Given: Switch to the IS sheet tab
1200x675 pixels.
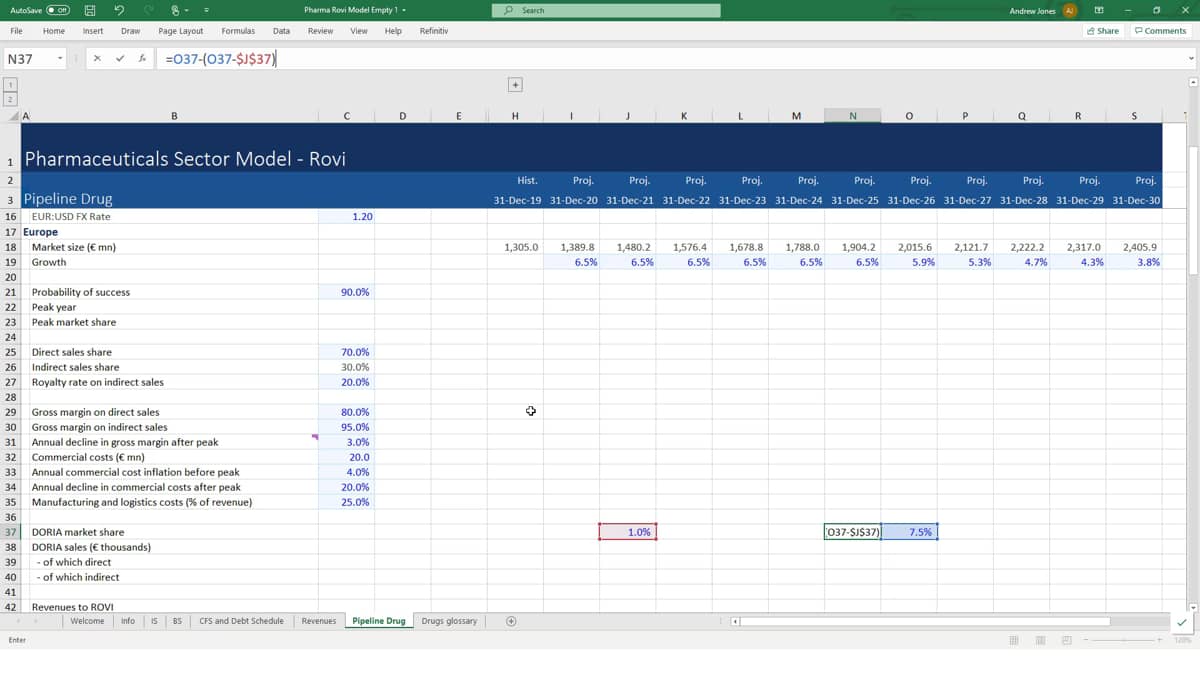Looking at the screenshot, I should [154, 621].
